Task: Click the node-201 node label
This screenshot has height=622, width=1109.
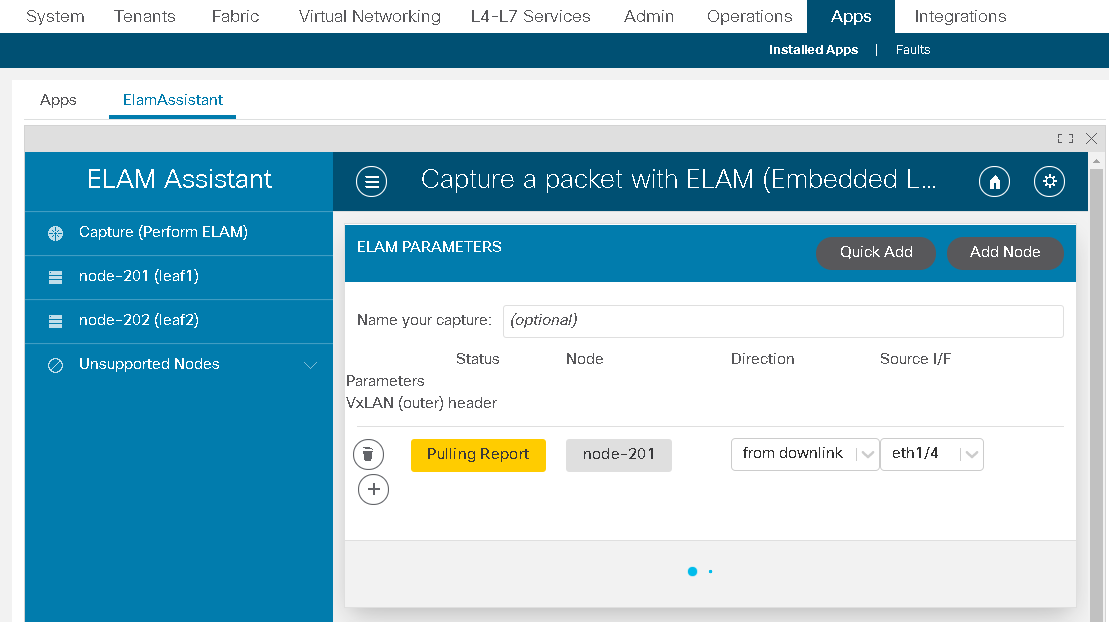Action: point(619,455)
